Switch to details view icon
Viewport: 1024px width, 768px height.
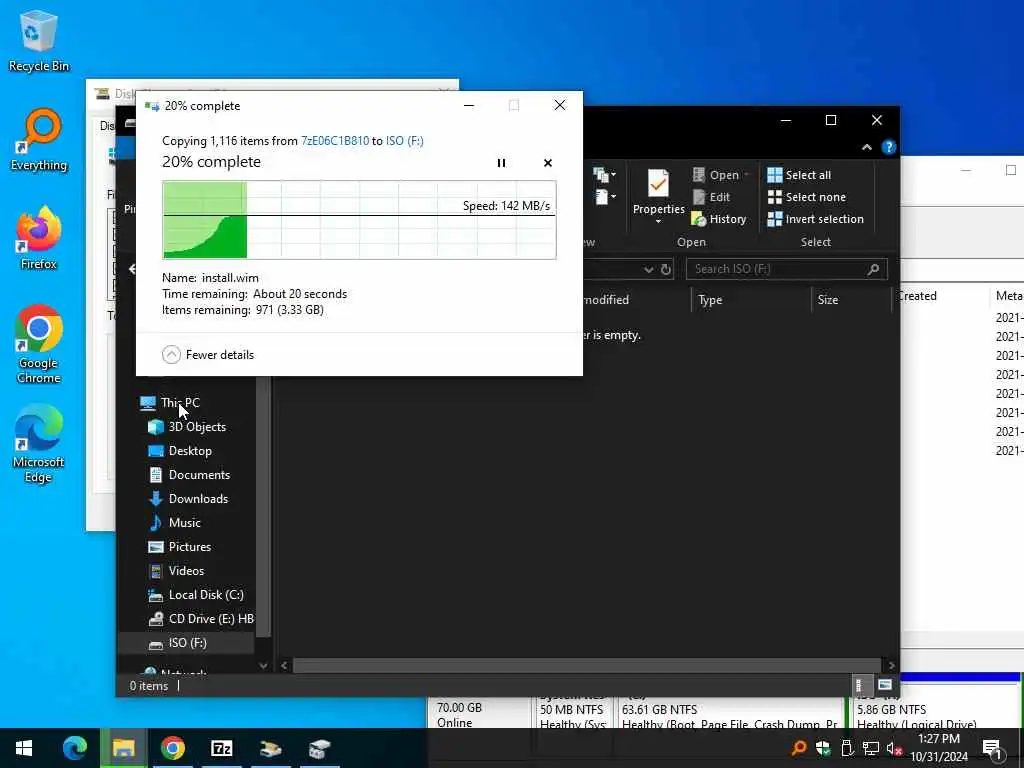(x=860, y=685)
